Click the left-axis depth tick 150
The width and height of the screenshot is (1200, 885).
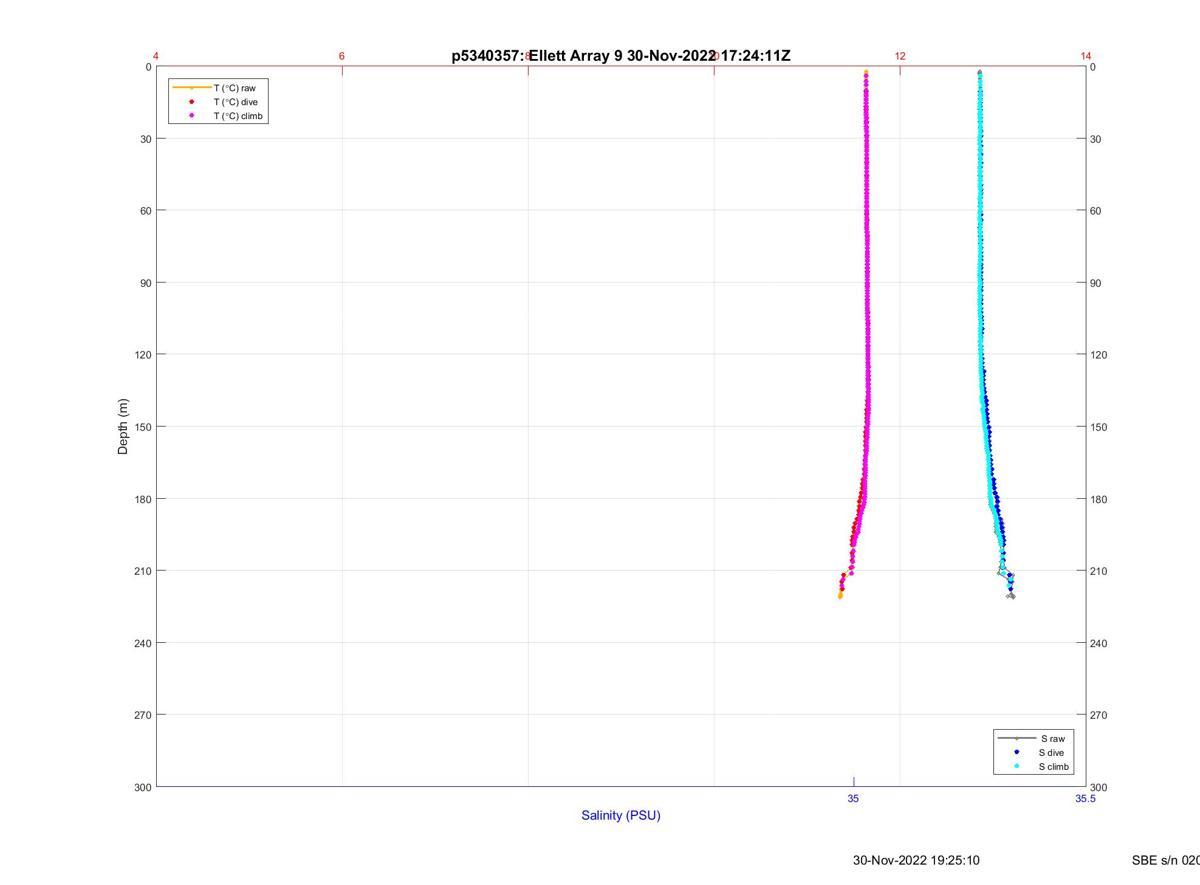click(x=143, y=427)
